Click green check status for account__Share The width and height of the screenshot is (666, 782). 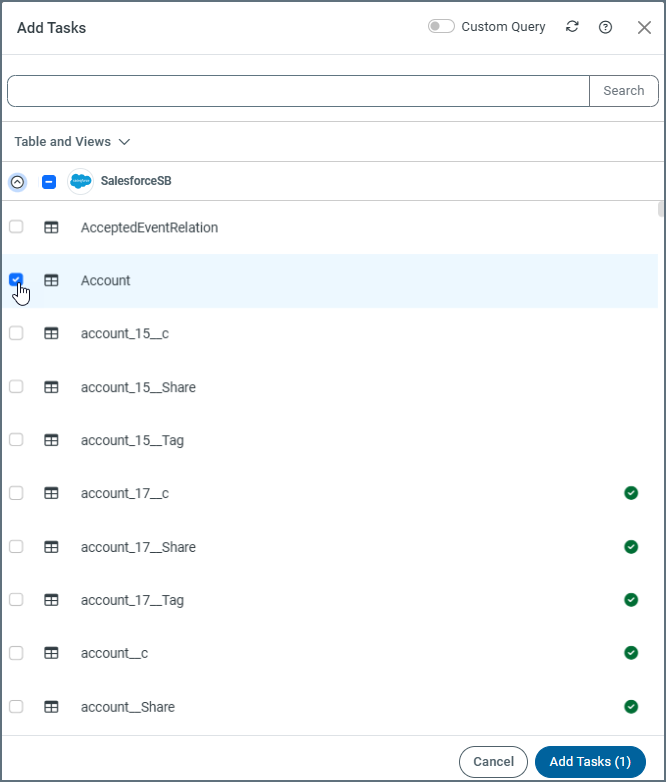[x=630, y=706]
